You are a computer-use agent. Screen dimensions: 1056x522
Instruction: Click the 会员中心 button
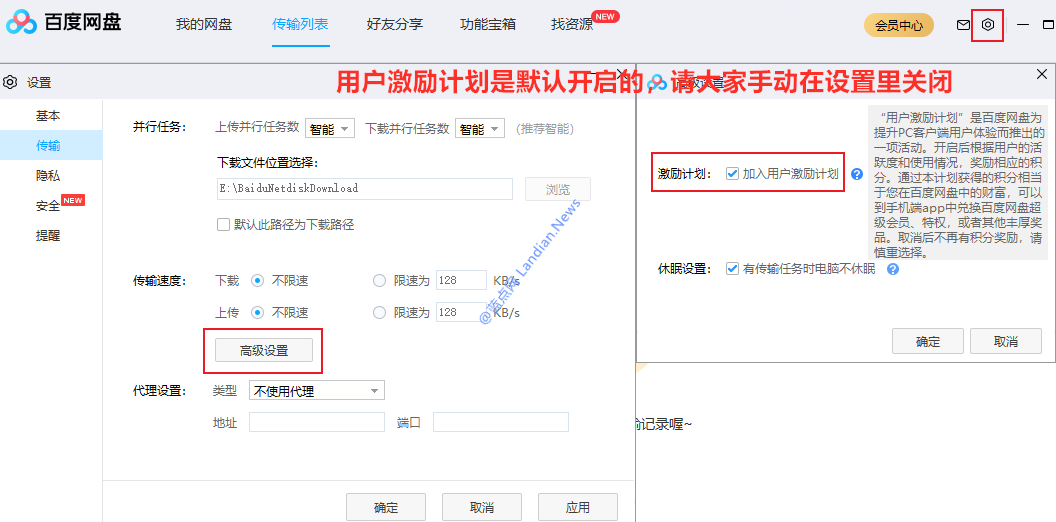tap(898, 26)
